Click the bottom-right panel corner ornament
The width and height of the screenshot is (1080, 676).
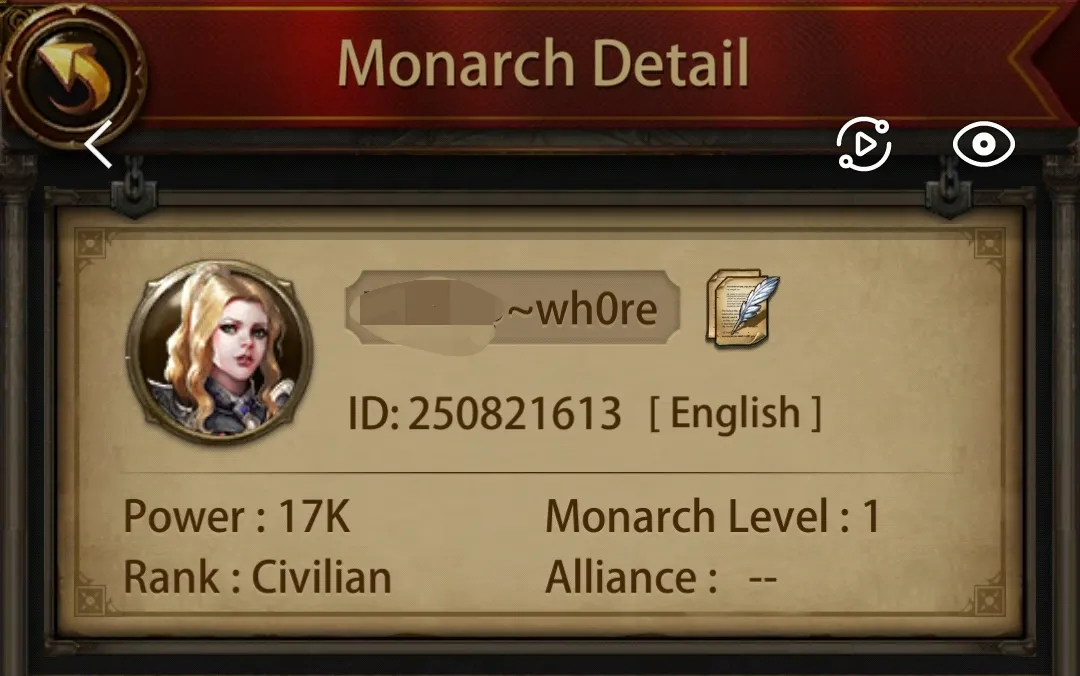pyautogui.click(x=989, y=600)
